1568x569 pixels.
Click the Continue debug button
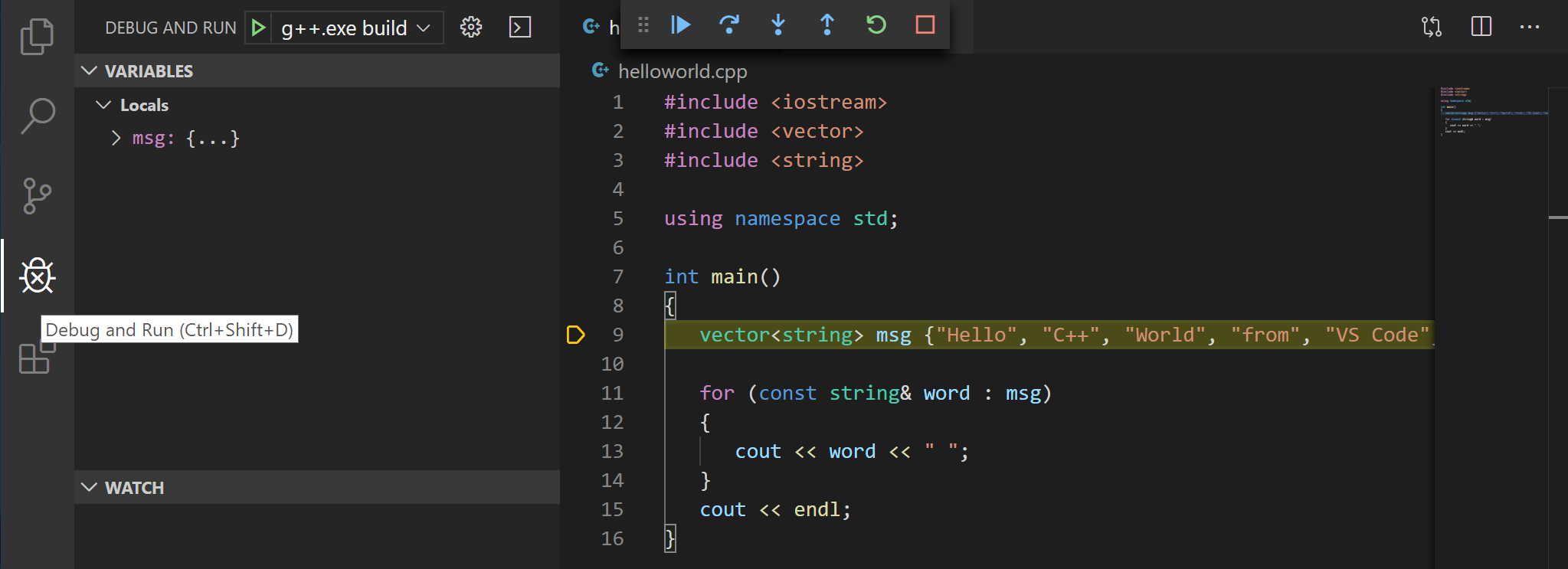click(680, 25)
